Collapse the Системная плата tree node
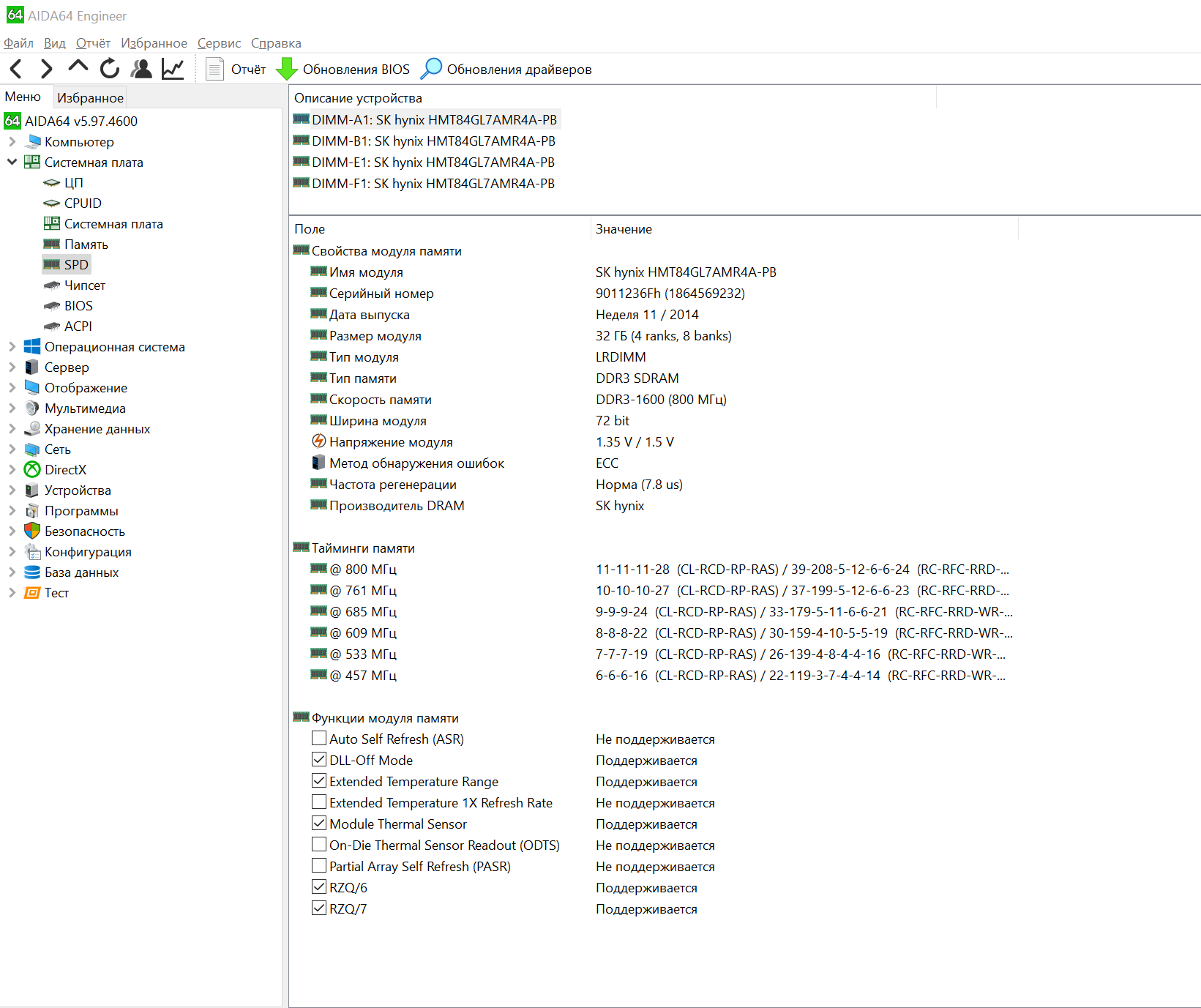 12,163
